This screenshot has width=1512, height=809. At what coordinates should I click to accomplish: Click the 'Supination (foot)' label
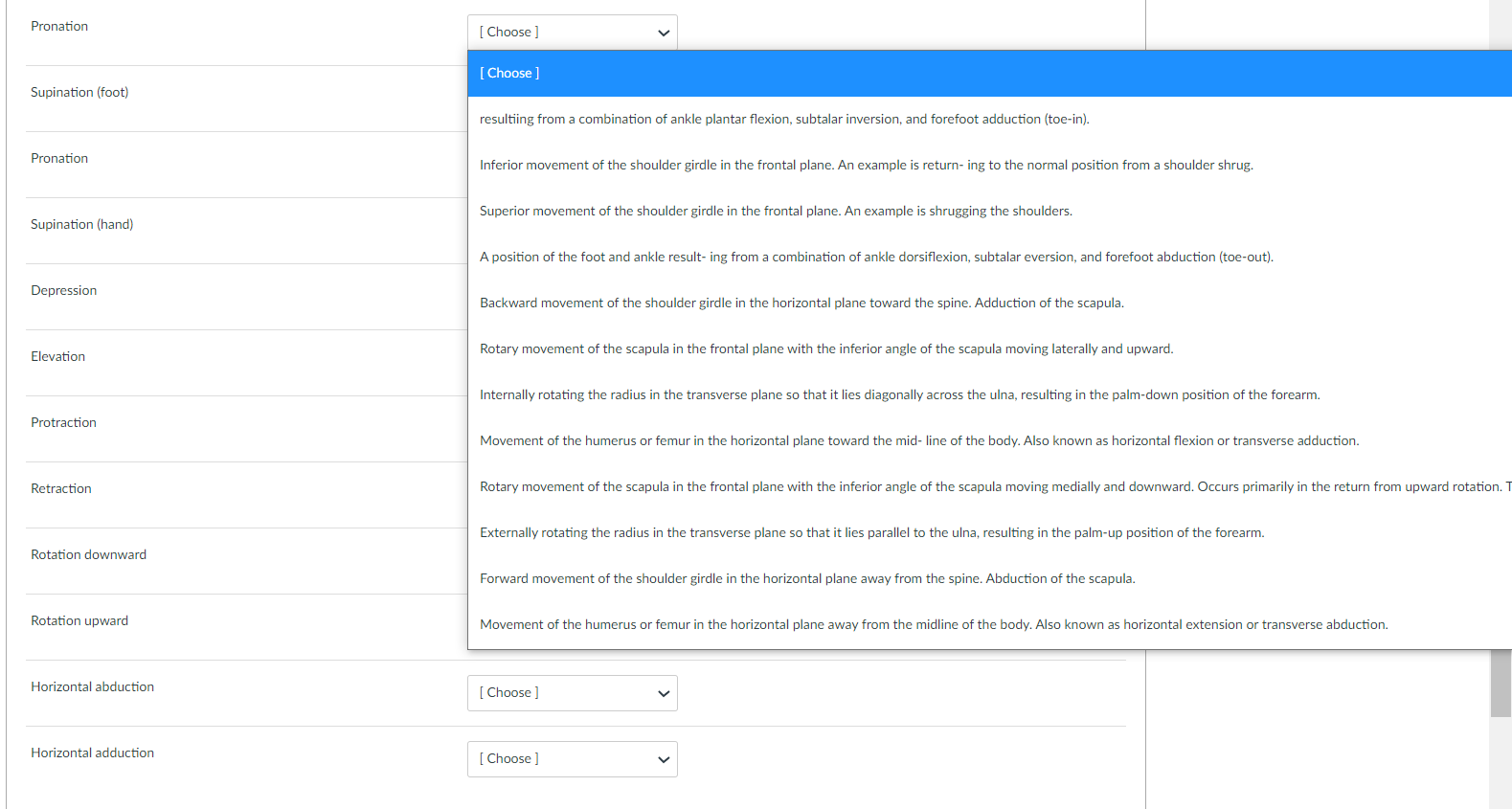click(x=79, y=93)
